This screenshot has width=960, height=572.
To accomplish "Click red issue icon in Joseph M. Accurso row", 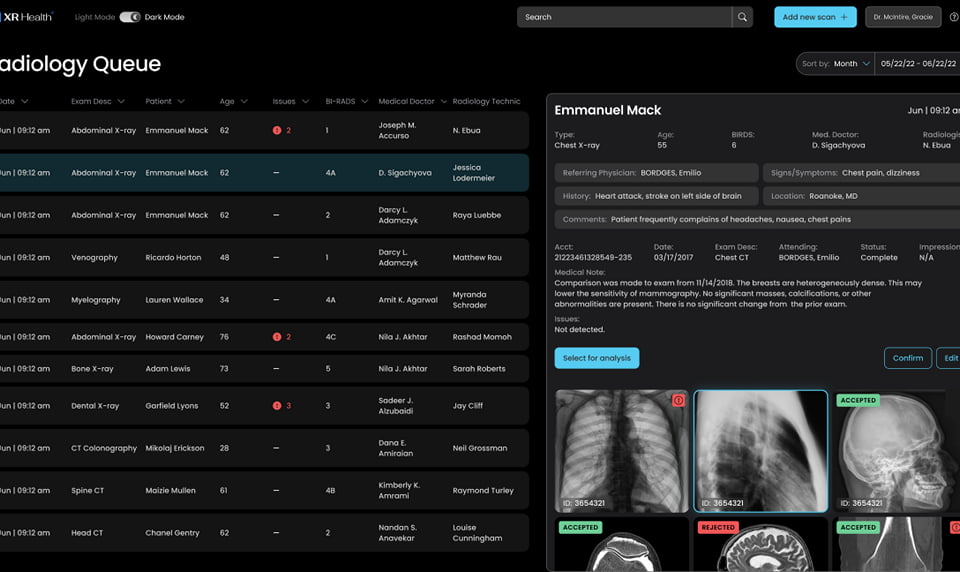I will [277, 130].
